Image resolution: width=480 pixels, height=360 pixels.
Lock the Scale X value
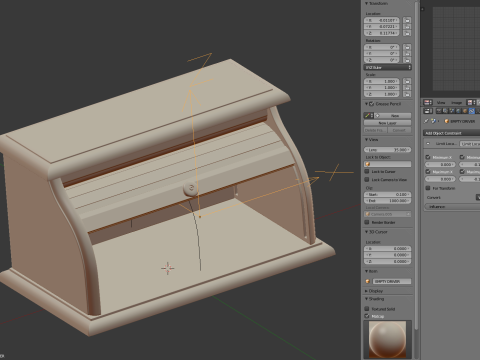pos(407,81)
